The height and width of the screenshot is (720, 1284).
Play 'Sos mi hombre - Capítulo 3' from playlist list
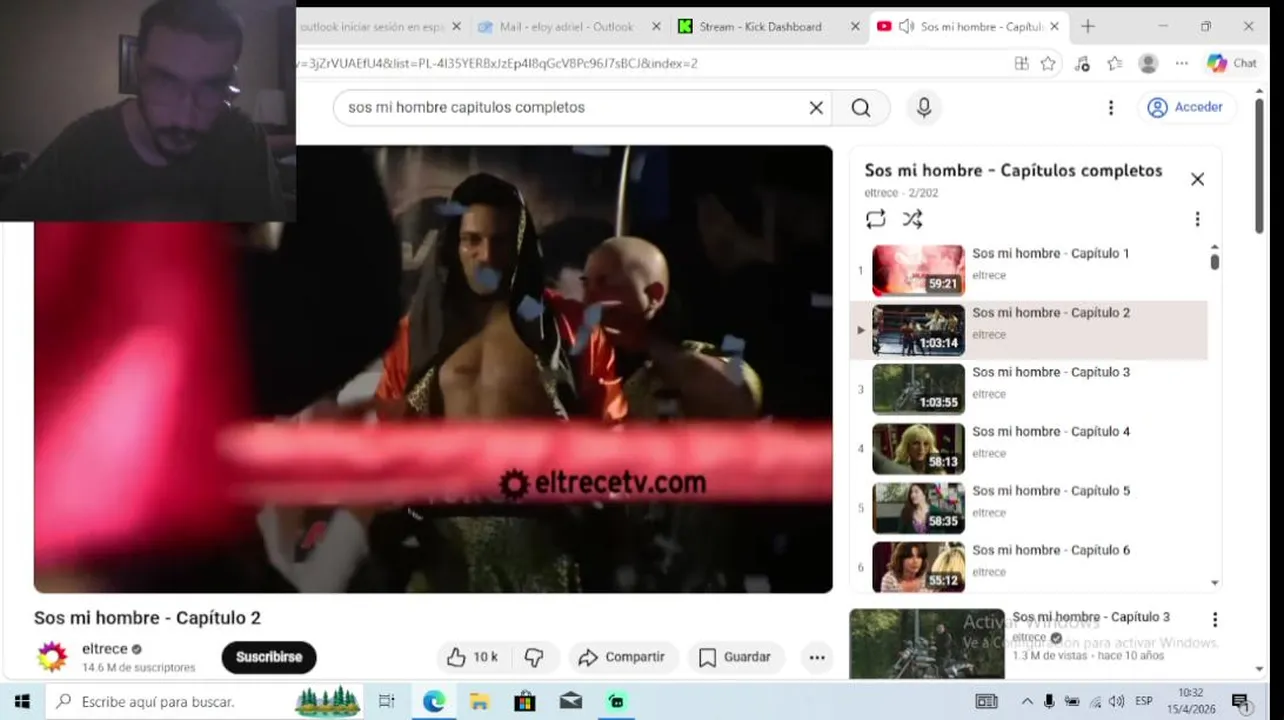click(x=1051, y=372)
